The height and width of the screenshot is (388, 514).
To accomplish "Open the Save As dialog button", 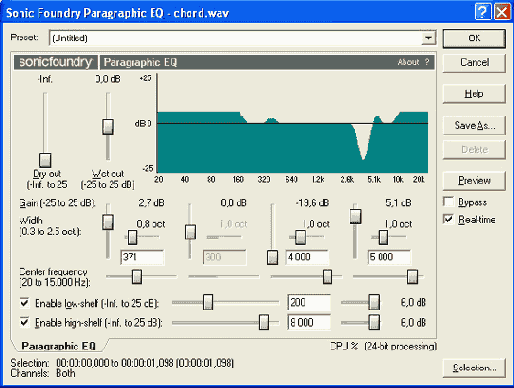I will pyautogui.click(x=474, y=125).
